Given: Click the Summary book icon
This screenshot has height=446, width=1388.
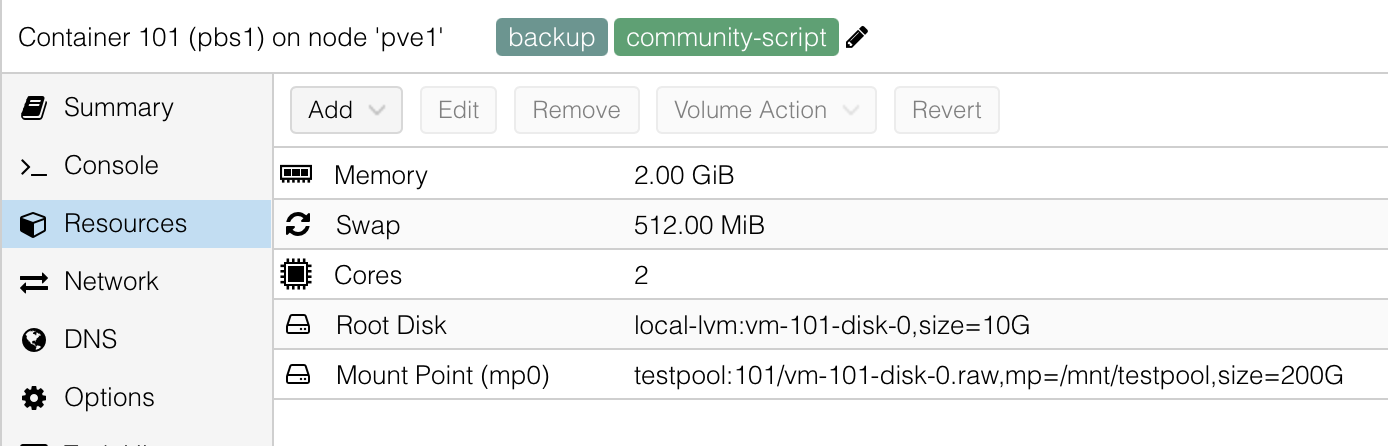Looking at the screenshot, I should [x=34, y=108].
